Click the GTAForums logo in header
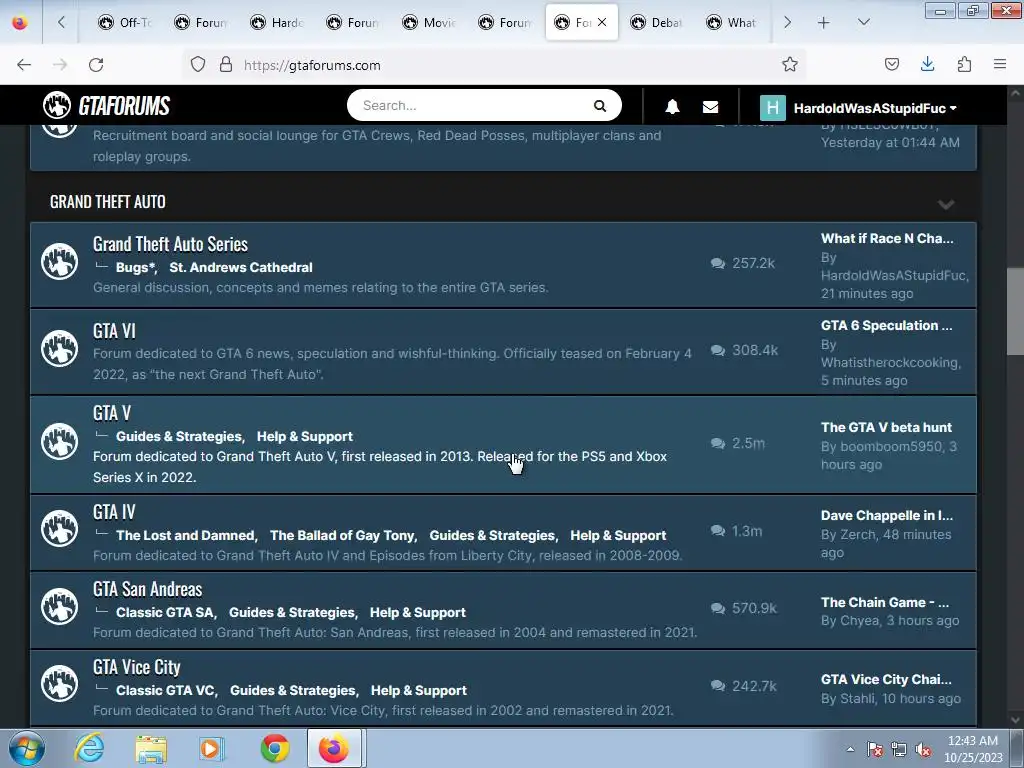The image size is (1024, 768). 106,106
